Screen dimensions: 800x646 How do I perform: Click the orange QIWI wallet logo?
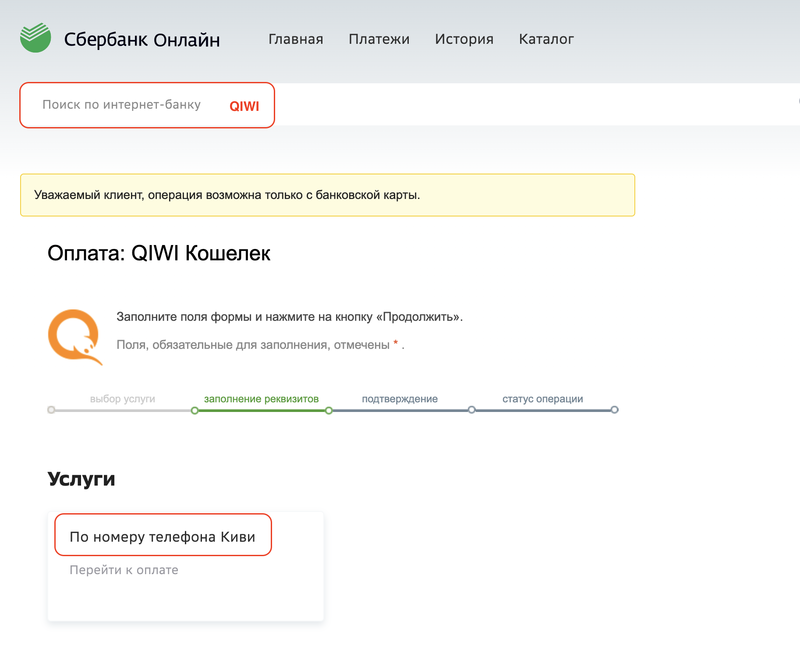75,337
